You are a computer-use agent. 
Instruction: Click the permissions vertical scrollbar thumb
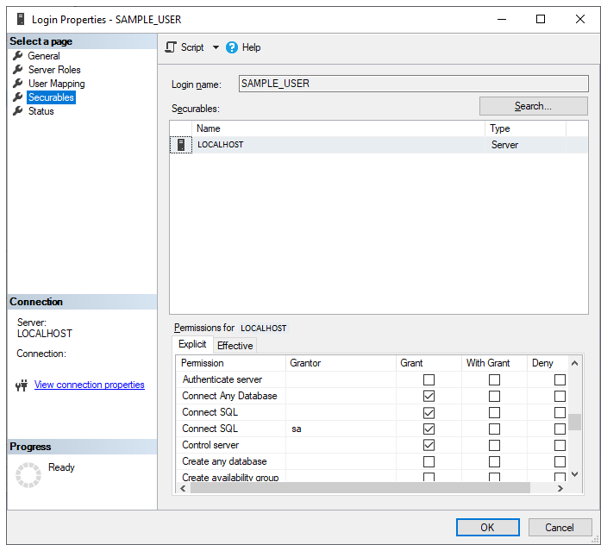pyautogui.click(x=575, y=422)
